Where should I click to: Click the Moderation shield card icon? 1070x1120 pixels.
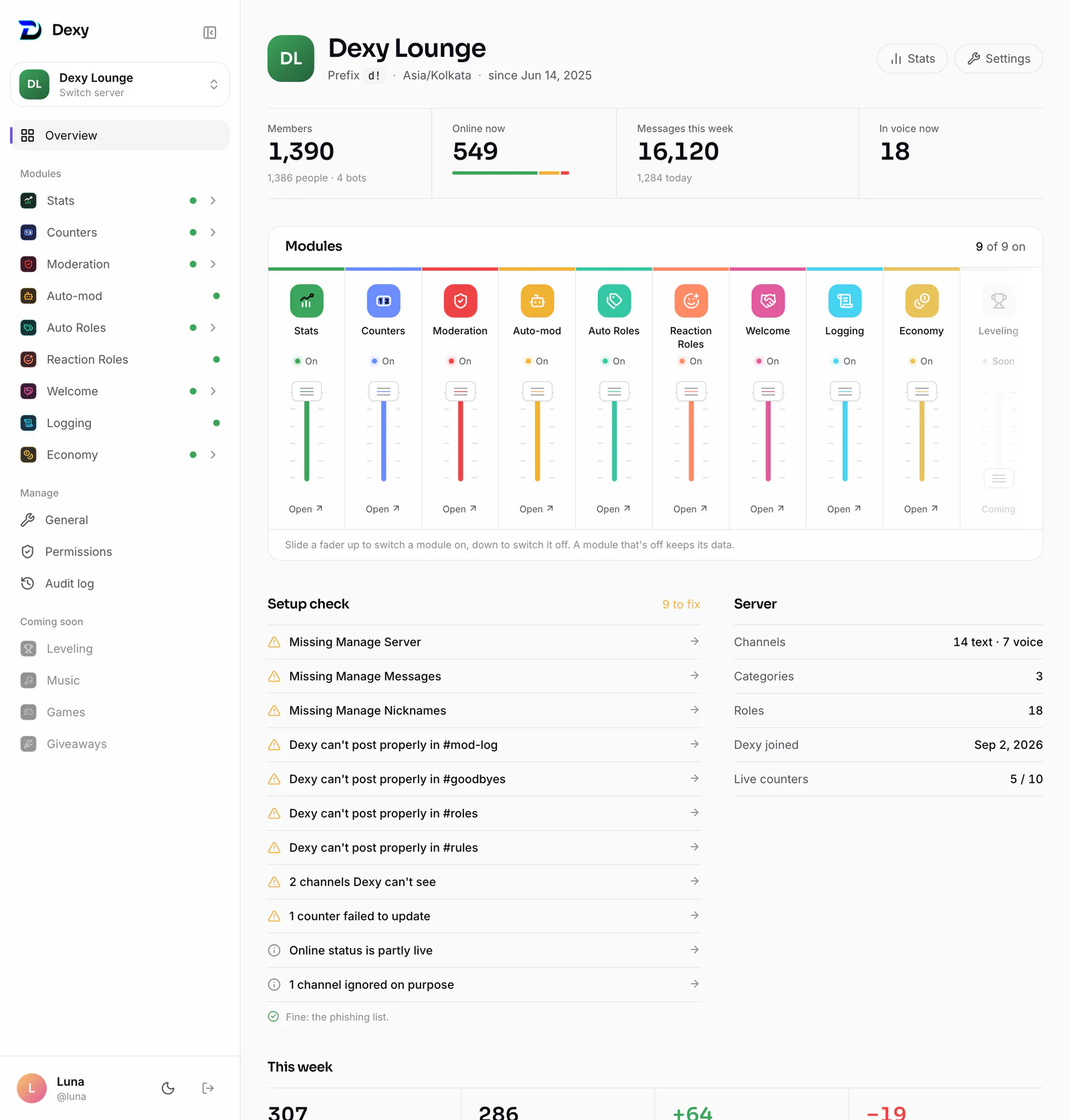click(460, 301)
